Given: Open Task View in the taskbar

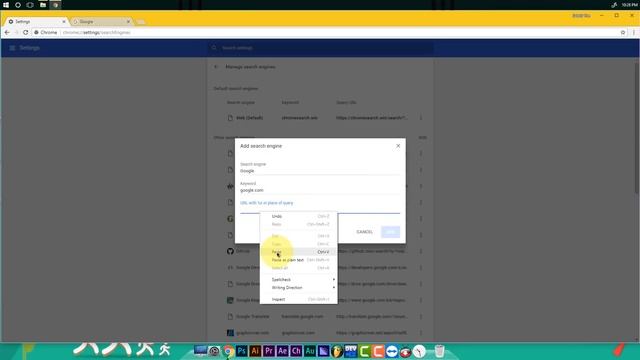Looking at the screenshot, I should point(30,5).
